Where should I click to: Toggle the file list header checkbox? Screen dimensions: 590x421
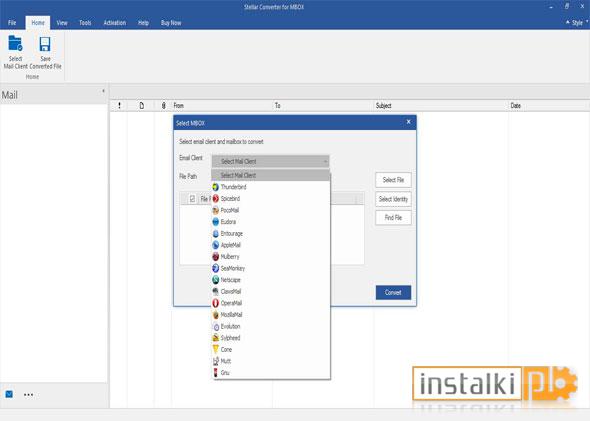(192, 199)
